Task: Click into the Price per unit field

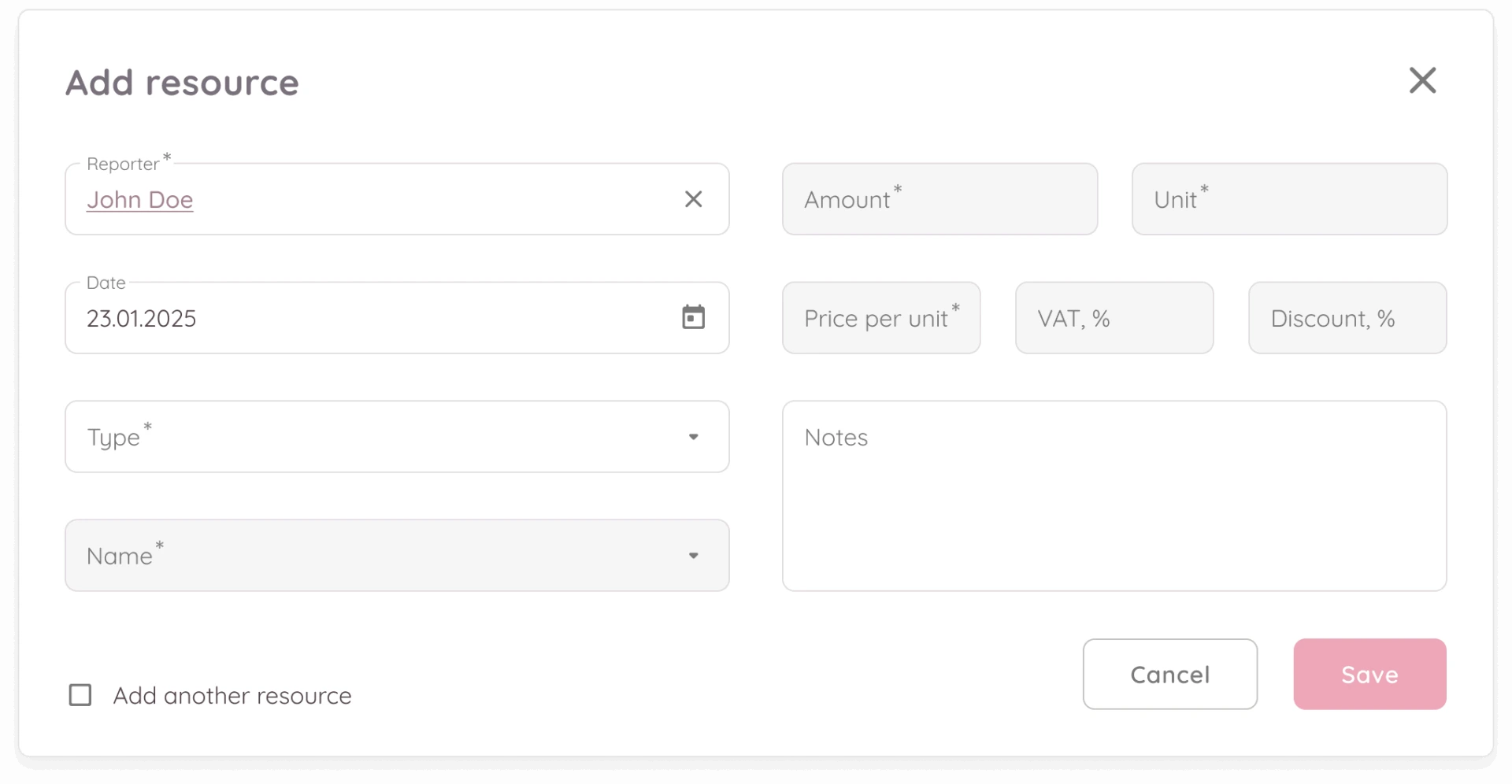Action: pyautogui.click(x=880, y=318)
